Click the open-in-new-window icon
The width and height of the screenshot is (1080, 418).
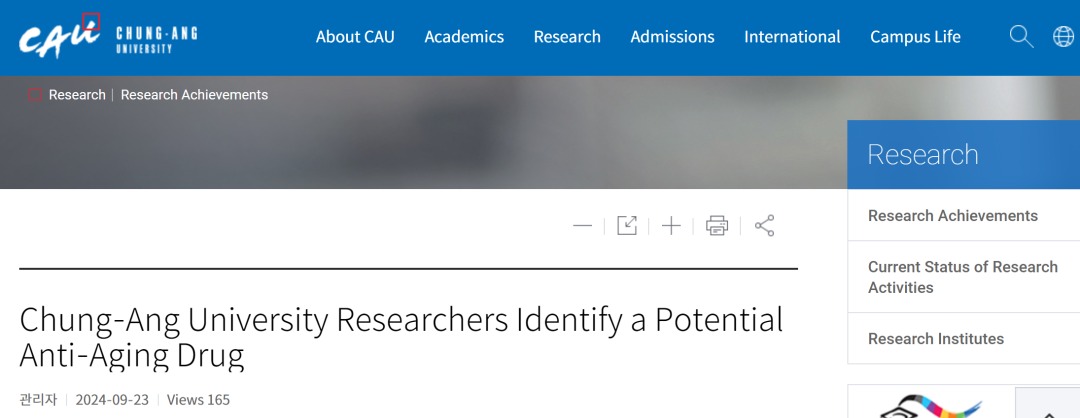[627, 226]
